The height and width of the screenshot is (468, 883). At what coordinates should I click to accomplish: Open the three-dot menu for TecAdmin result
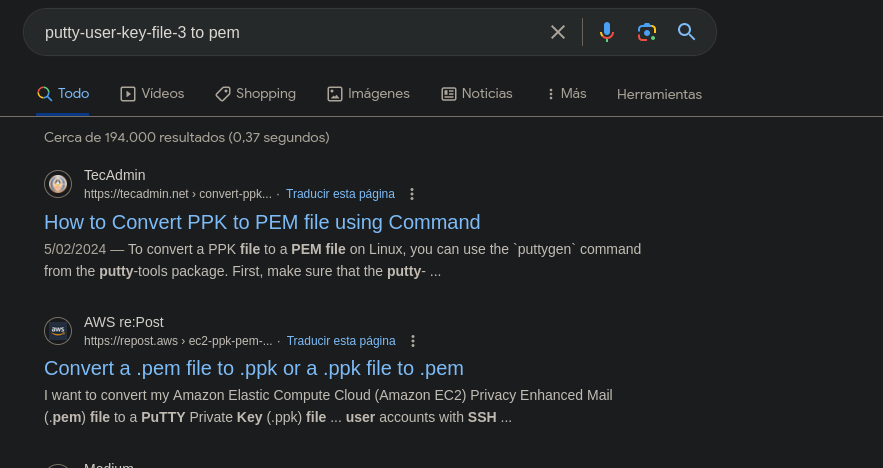click(x=412, y=194)
